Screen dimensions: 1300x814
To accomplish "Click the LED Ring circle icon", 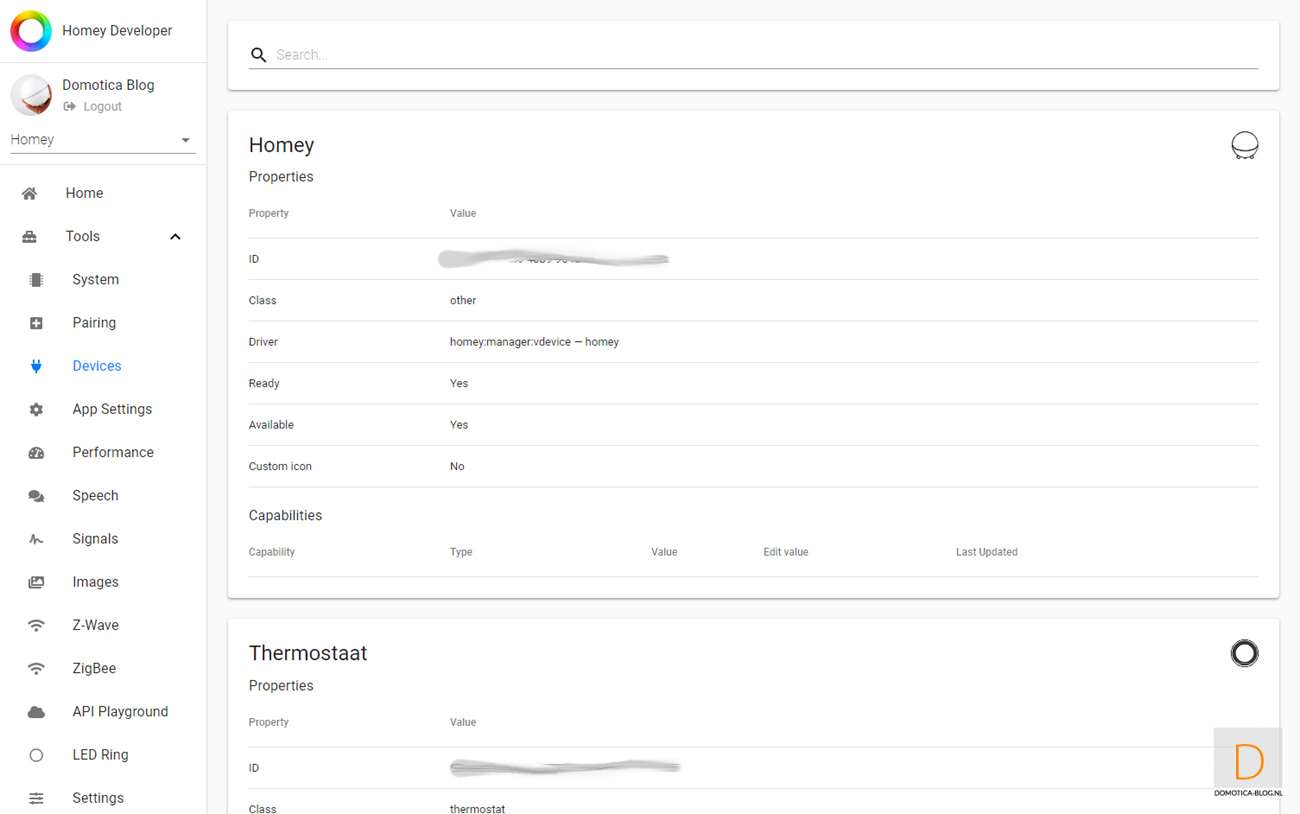I will pyautogui.click(x=36, y=755).
